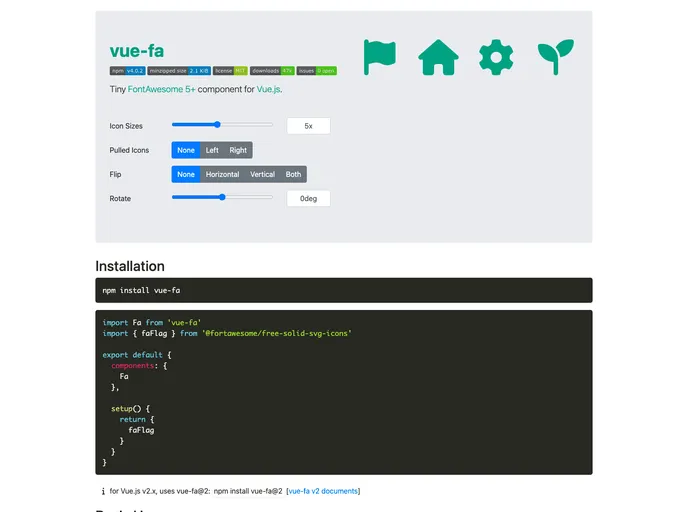Click the home icon
688x512 pixels.
[x=438, y=57]
